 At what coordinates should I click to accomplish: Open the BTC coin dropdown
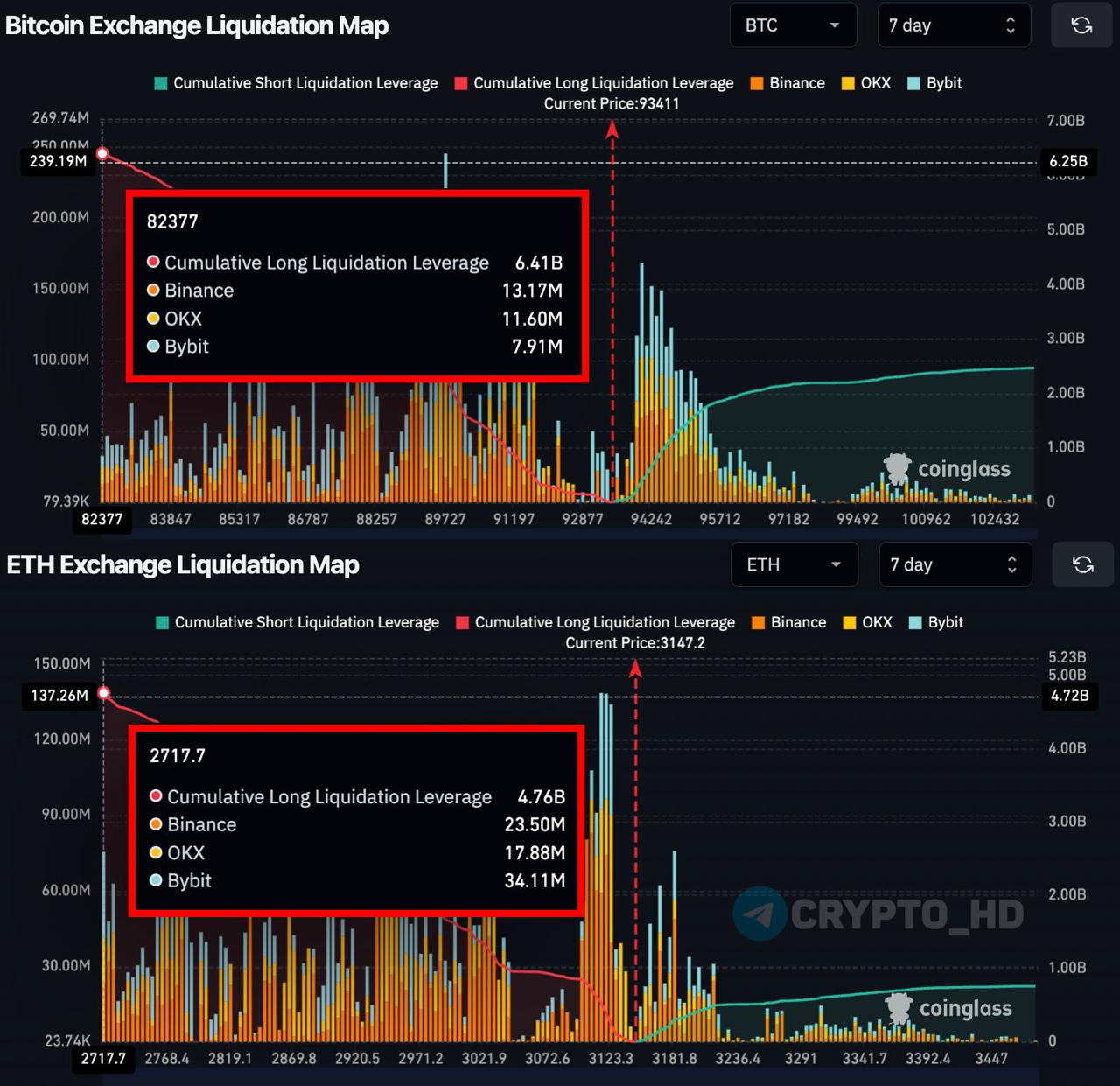pyautogui.click(x=791, y=25)
